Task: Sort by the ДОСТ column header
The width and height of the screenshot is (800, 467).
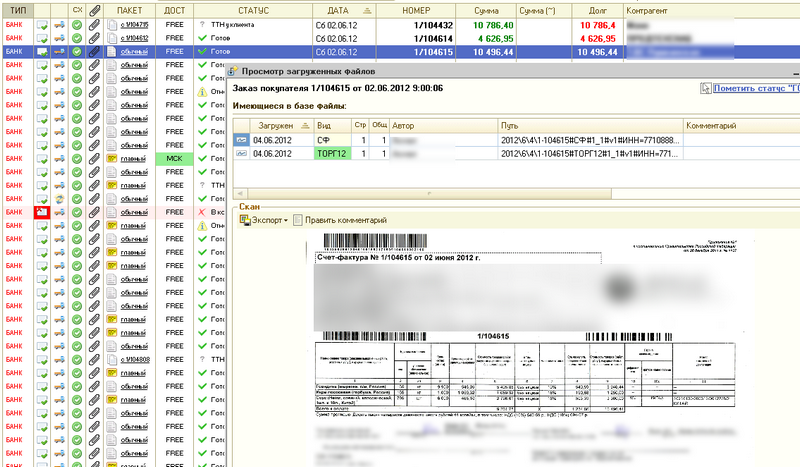Action: click(174, 10)
